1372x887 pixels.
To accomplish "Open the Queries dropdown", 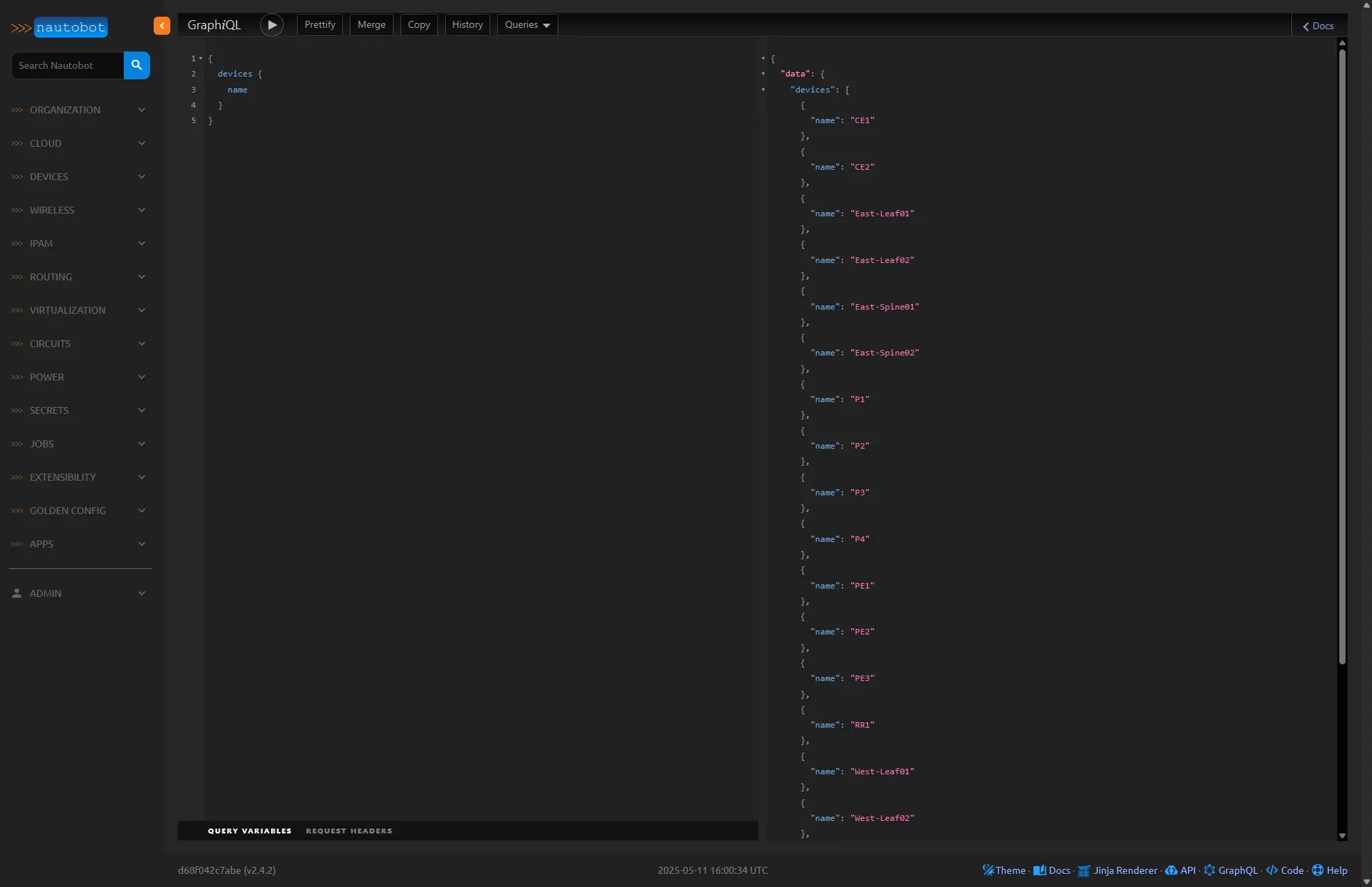I will tap(527, 25).
